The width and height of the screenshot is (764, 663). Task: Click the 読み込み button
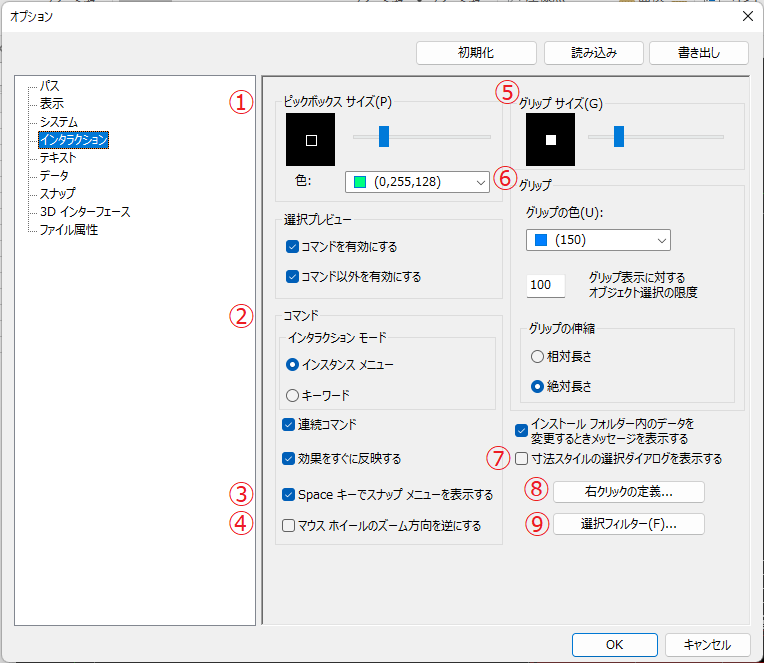click(x=593, y=53)
